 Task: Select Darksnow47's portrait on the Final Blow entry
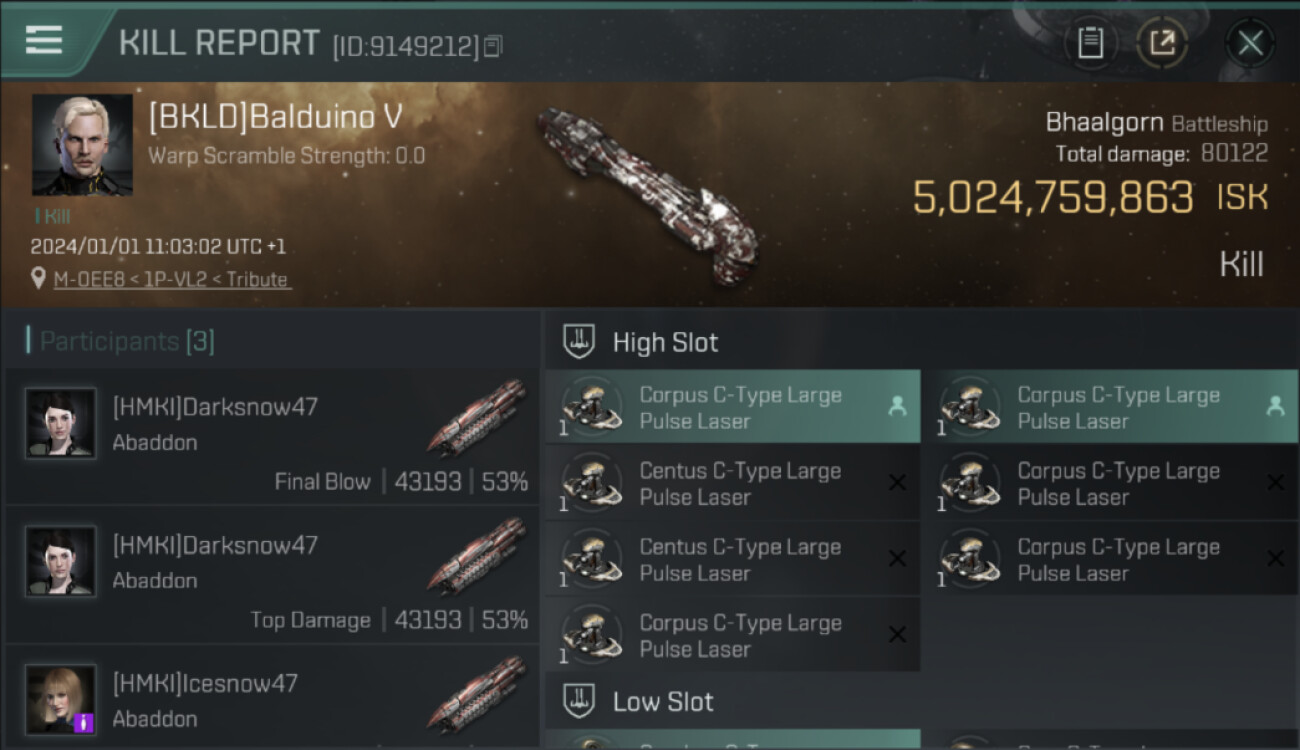[61, 423]
